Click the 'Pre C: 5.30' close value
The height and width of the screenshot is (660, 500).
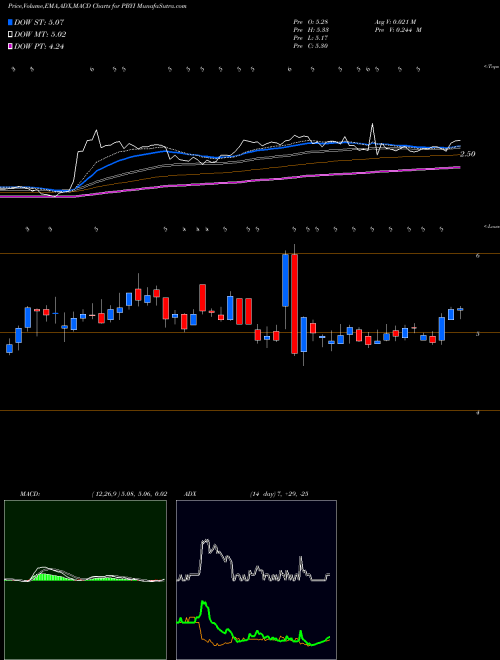point(311,46)
